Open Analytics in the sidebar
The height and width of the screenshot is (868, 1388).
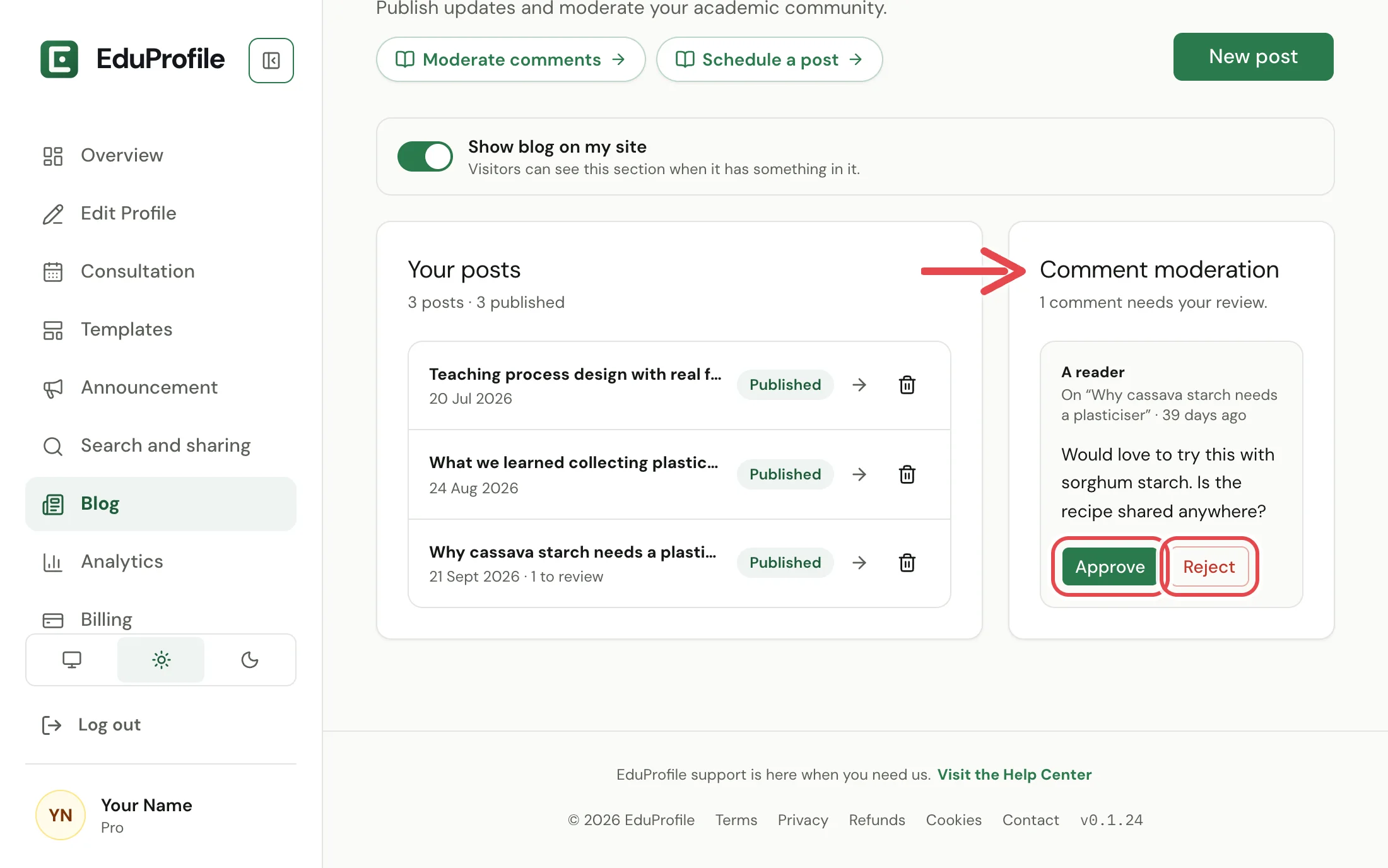coord(161,561)
